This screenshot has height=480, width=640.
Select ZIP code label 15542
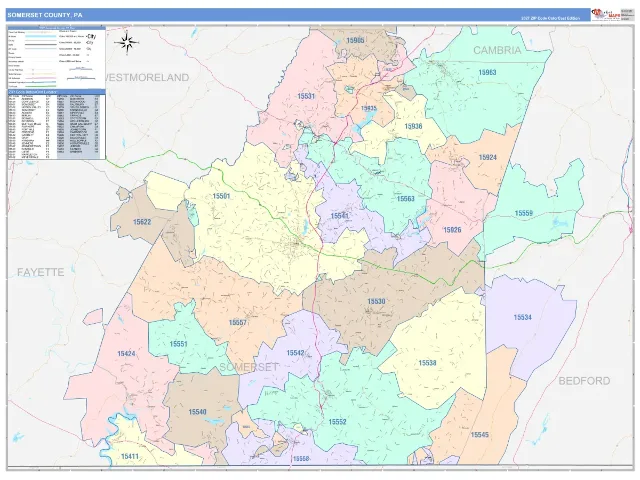296,353
